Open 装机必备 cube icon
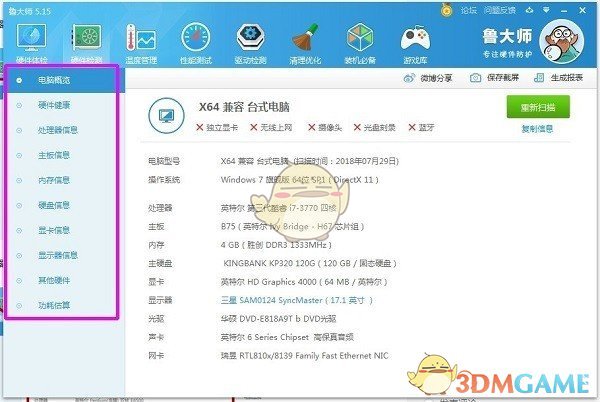 click(360, 43)
